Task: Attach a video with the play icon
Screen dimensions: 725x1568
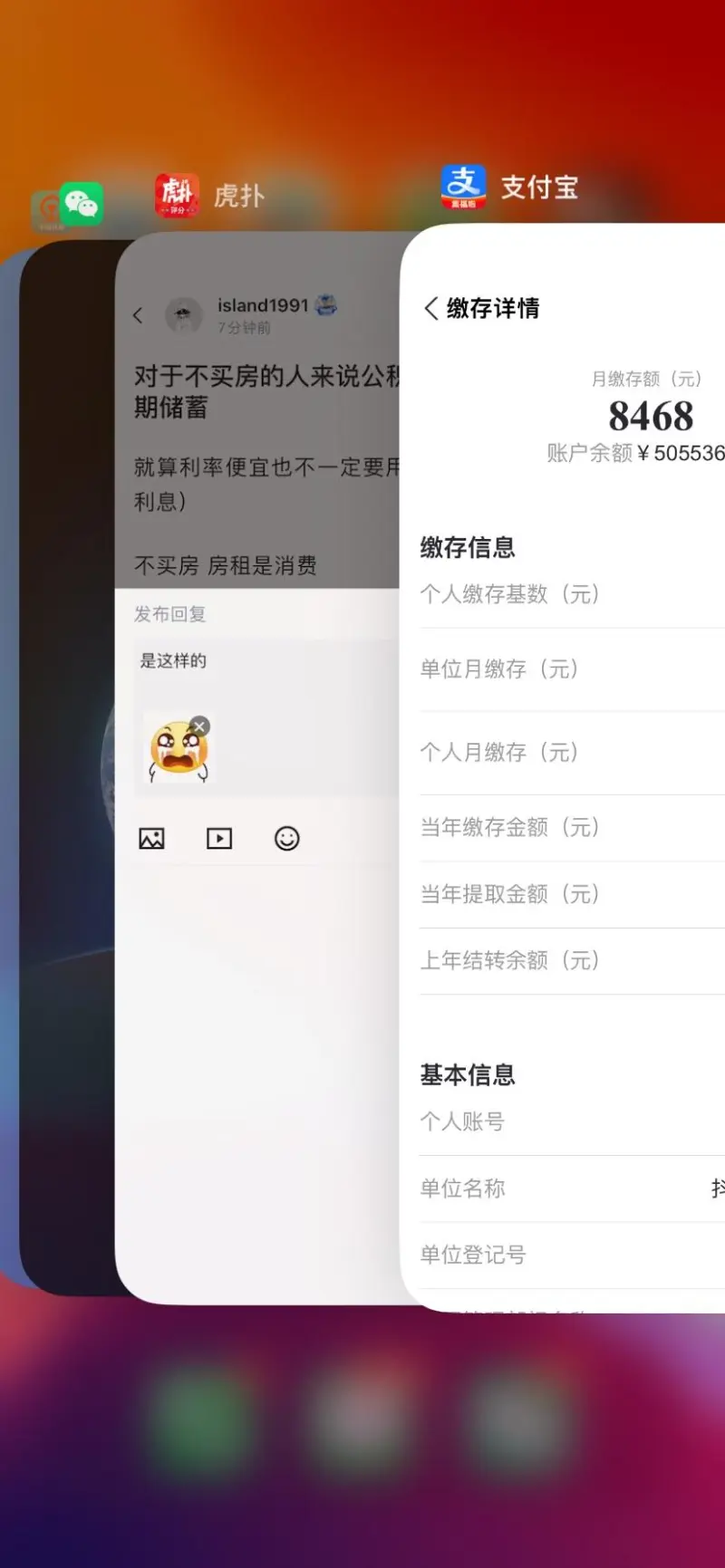Action: point(219,839)
